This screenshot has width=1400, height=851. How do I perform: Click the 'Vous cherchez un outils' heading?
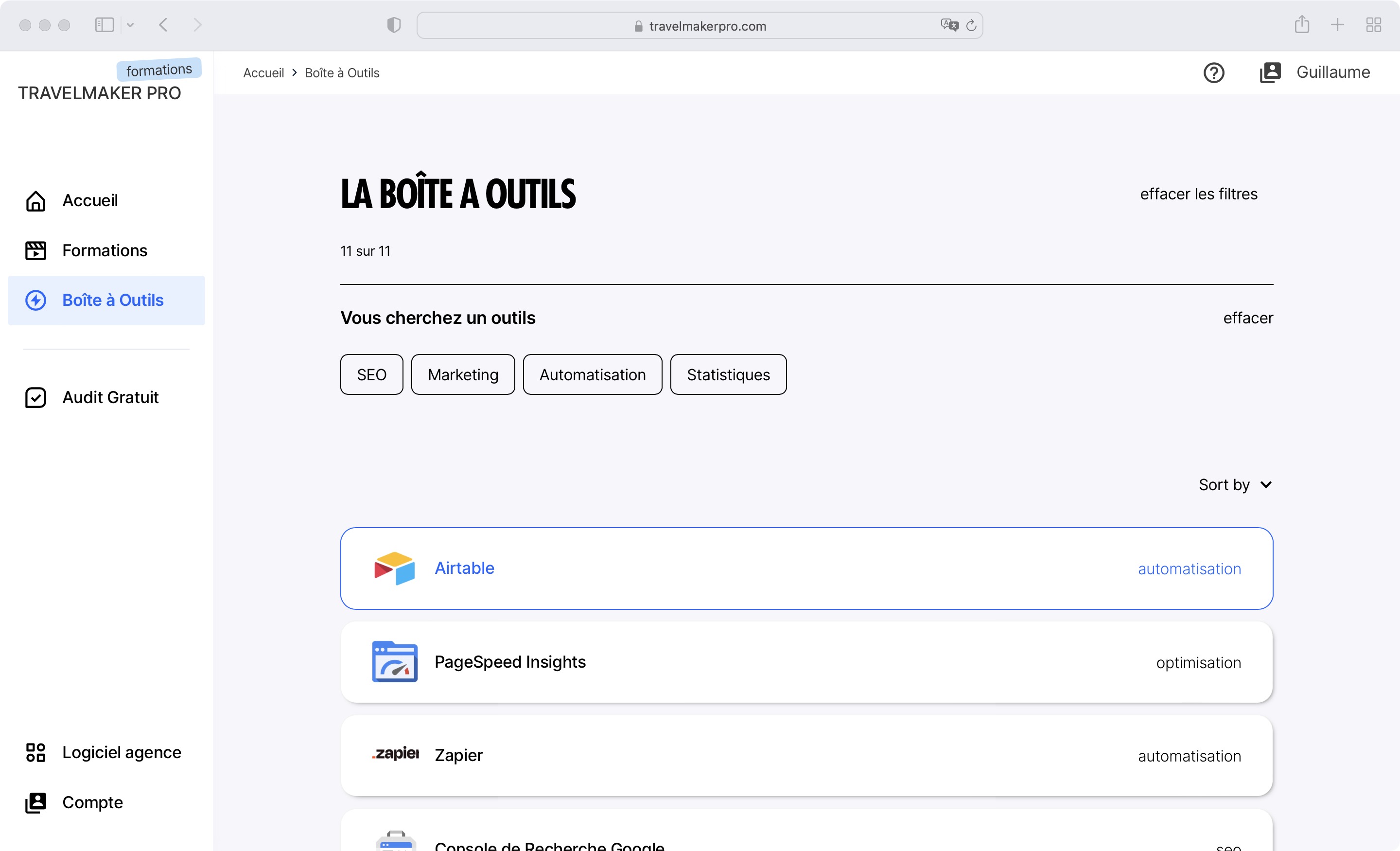tap(438, 318)
